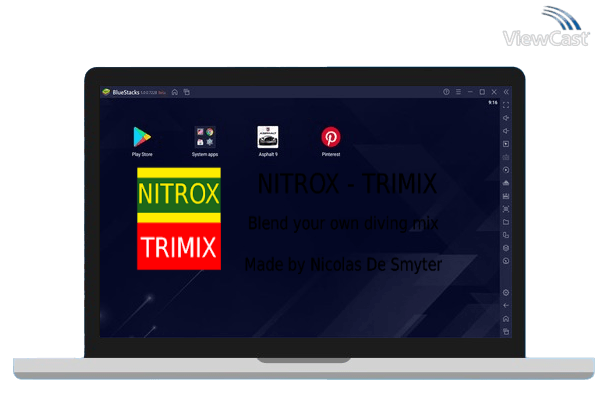Click the hexagon eco mode sidebar icon
The image size is (602, 414).
pos(506,248)
